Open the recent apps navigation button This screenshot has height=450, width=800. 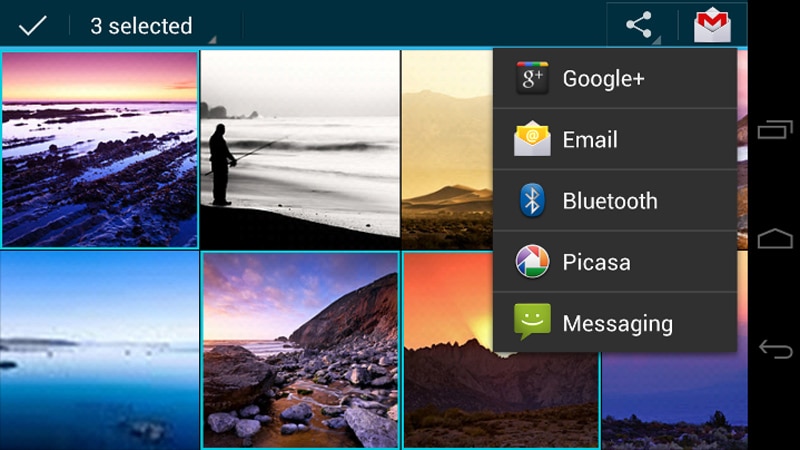(775, 130)
